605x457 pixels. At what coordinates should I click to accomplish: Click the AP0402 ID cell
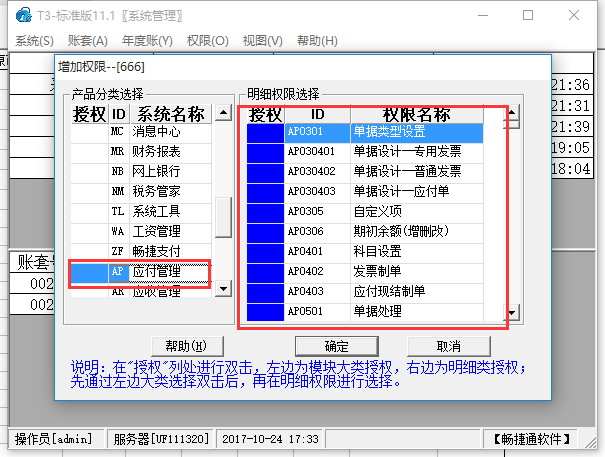[318, 274]
